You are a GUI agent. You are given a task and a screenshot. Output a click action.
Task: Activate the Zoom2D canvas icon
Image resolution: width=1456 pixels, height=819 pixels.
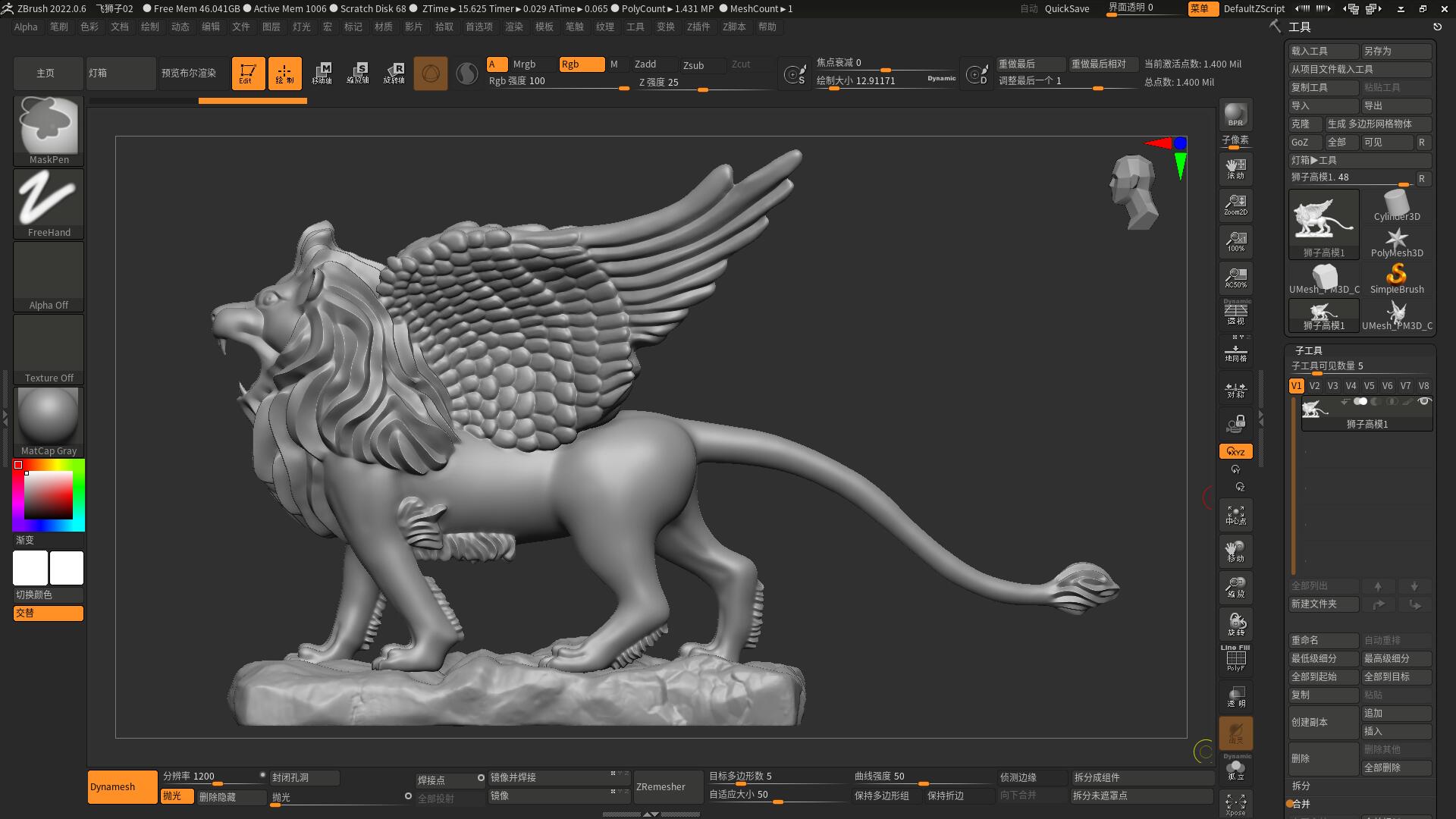click(x=1235, y=203)
